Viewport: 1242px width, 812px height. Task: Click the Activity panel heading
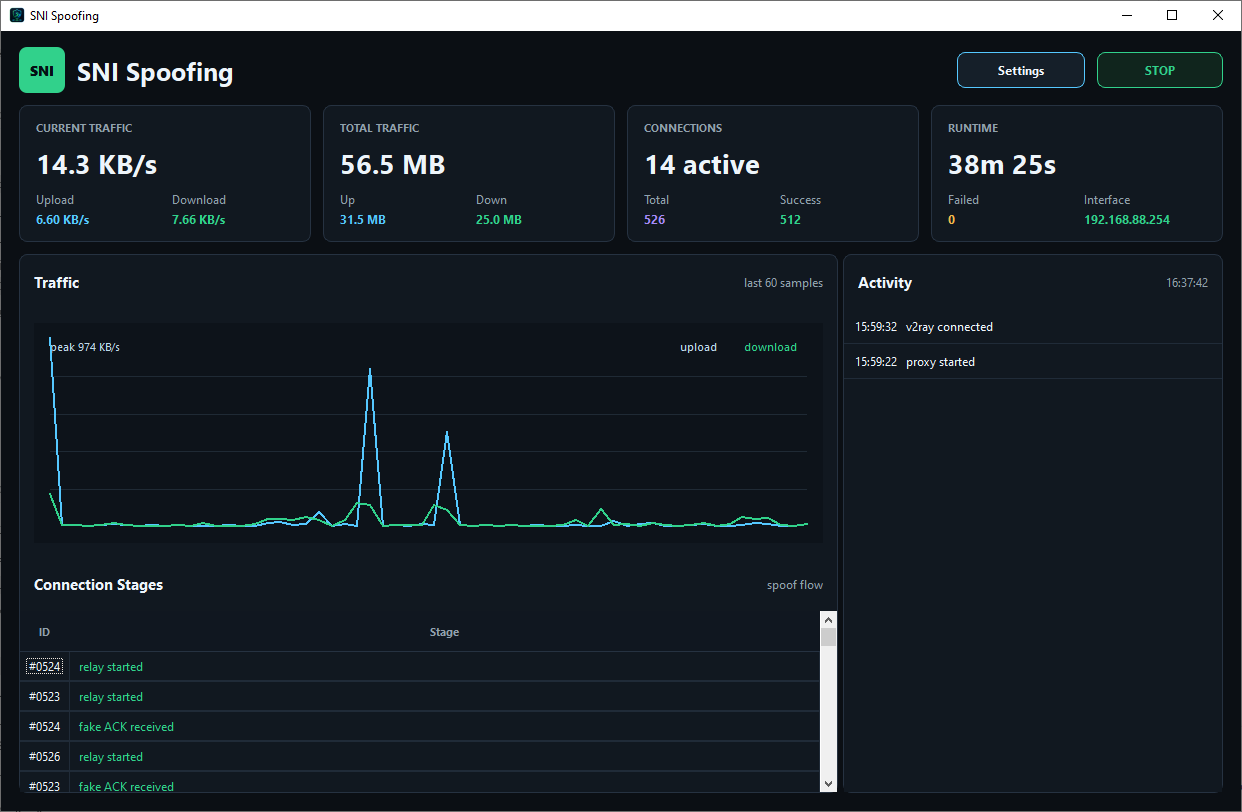[x=885, y=283]
